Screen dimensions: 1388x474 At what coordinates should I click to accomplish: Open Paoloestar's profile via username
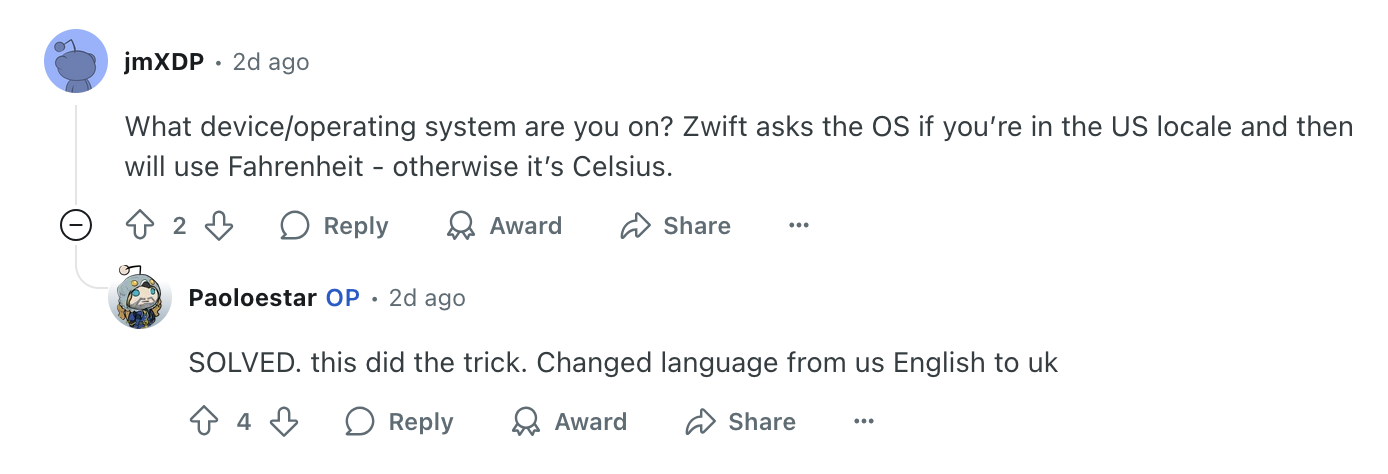point(252,298)
